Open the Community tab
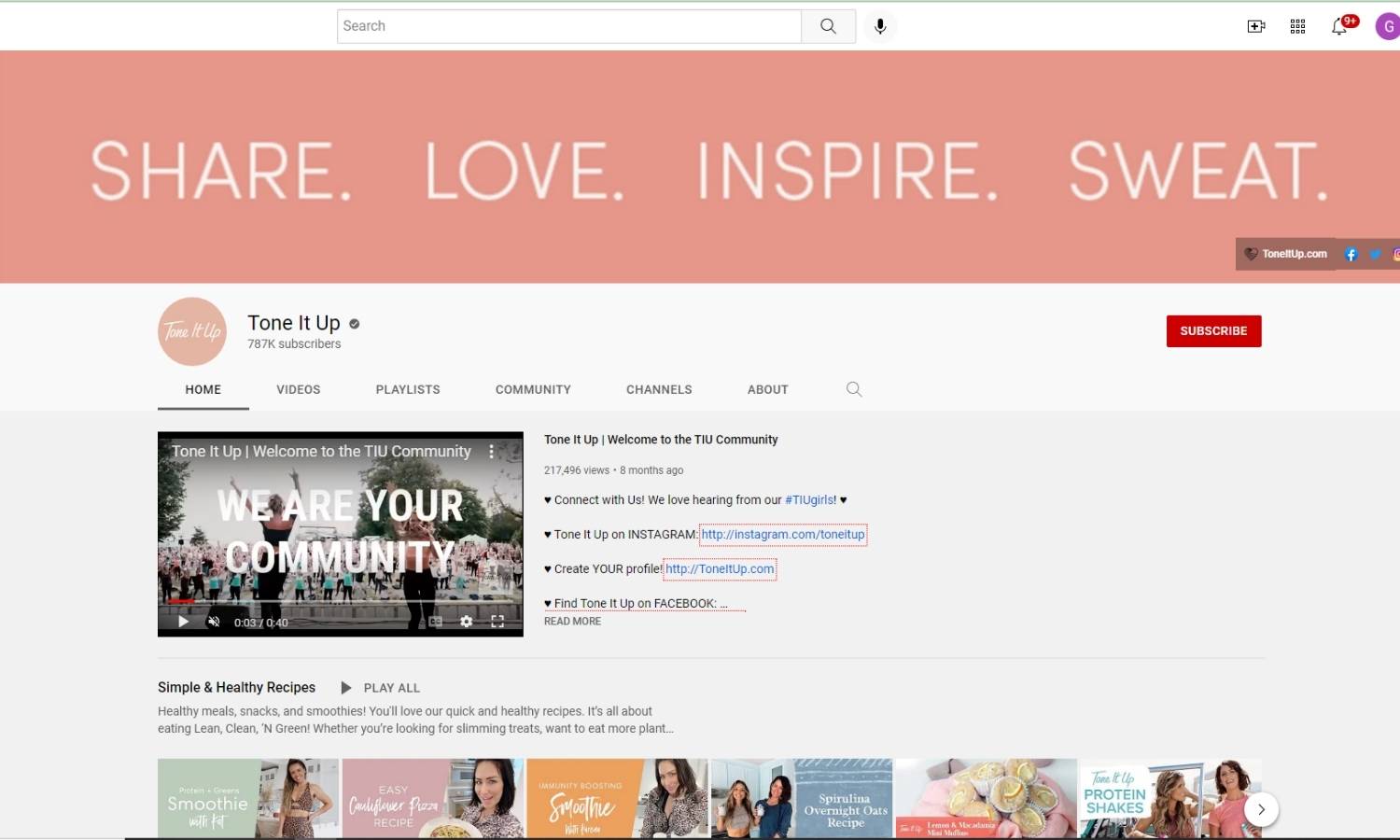The image size is (1400, 840). [533, 389]
